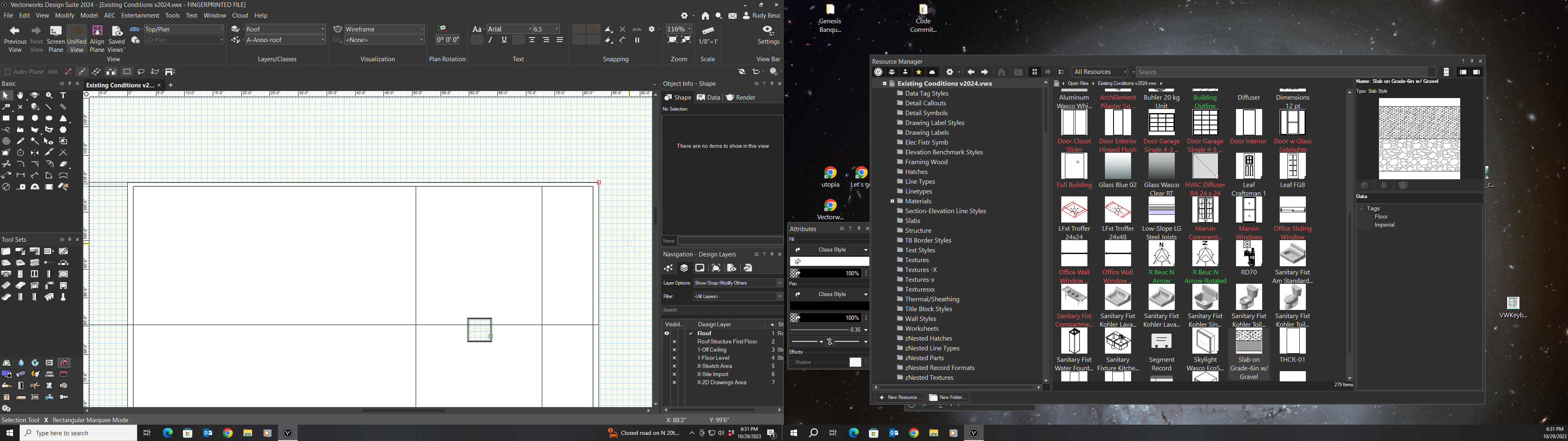Select the Pan hand tool

[20, 96]
